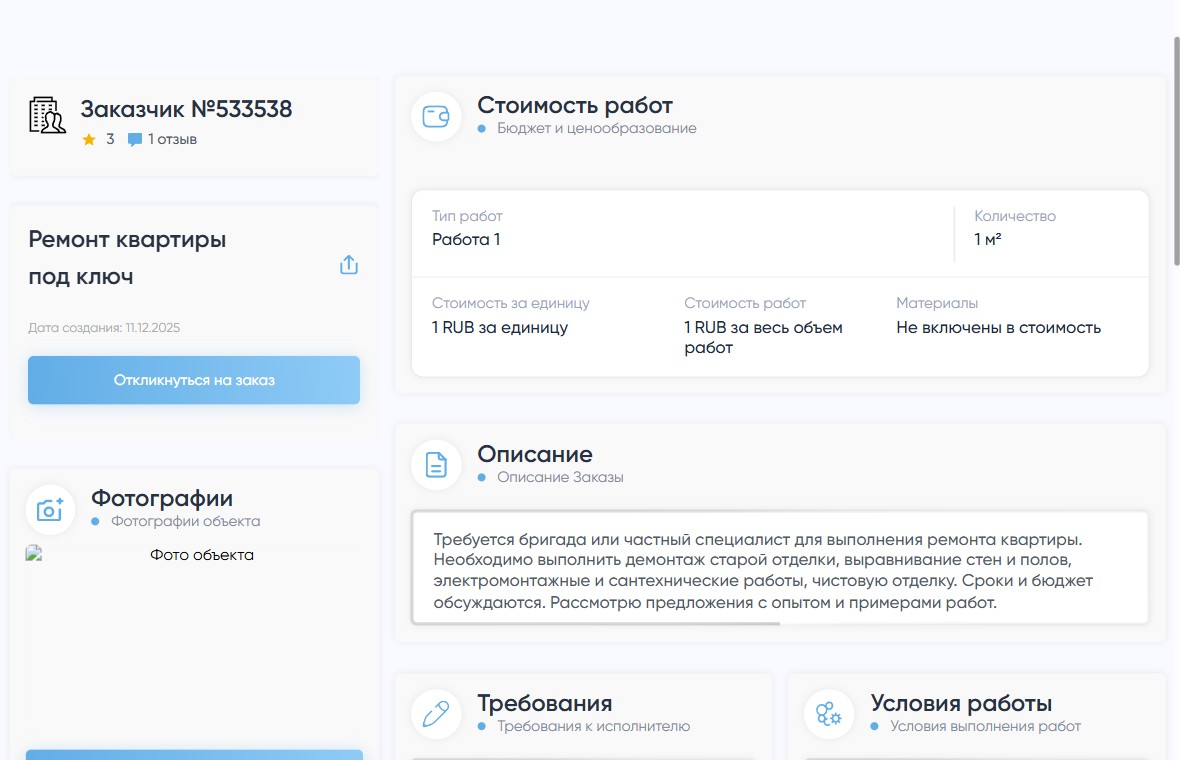Click the 1 м² quantity value
Viewport: 1180px width, 760px height.
tap(987, 239)
